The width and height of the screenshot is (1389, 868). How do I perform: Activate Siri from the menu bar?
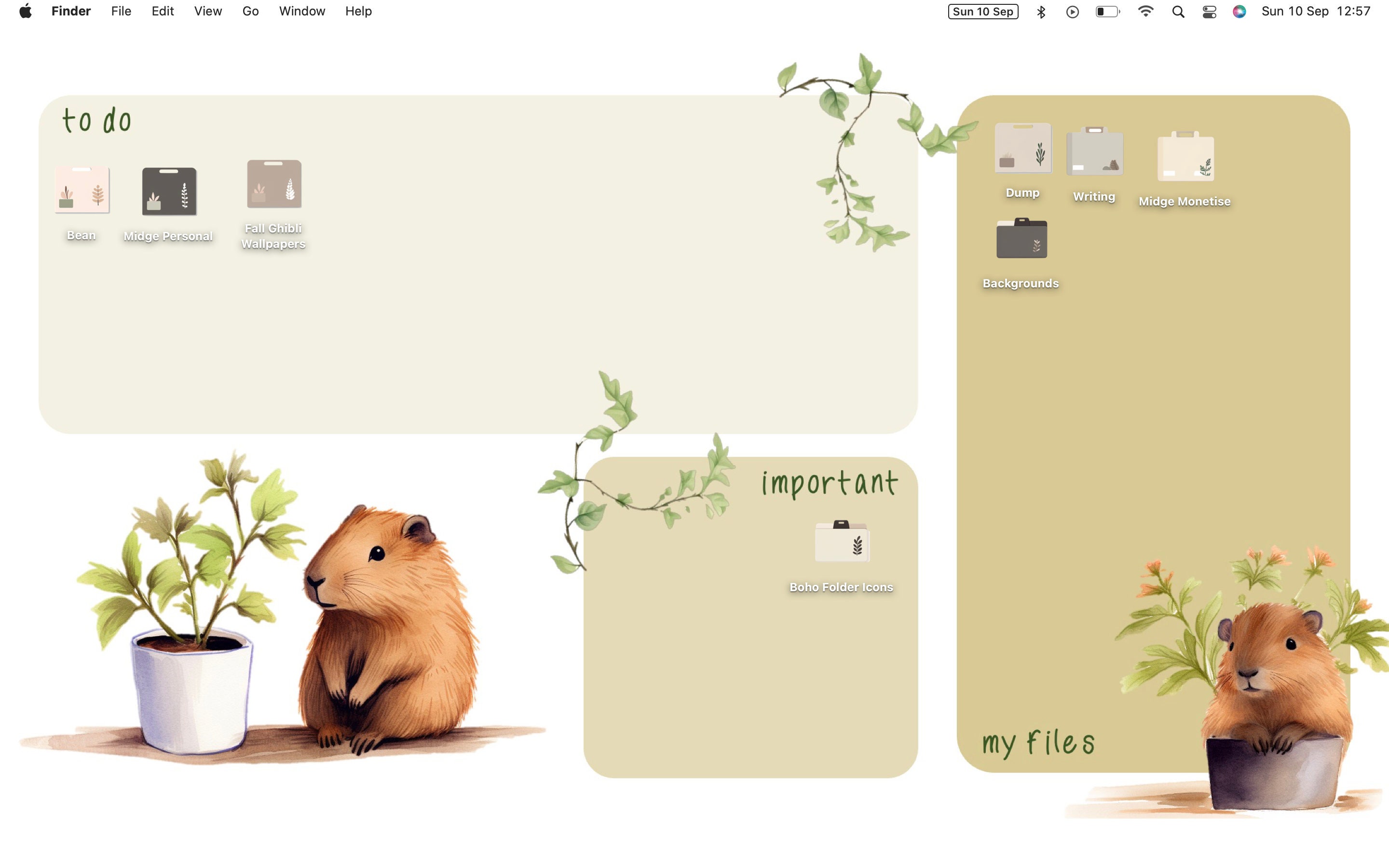coord(1239,11)
